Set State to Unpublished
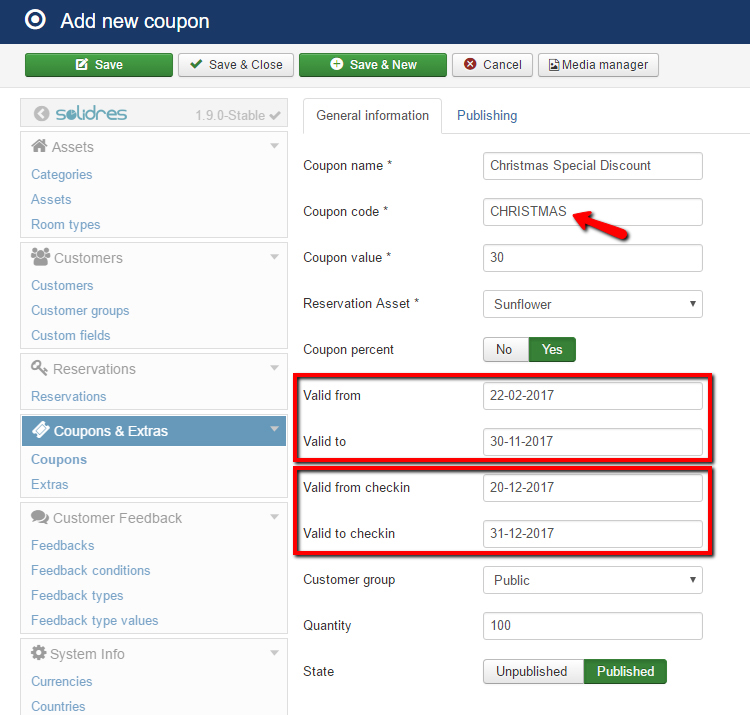This screenshot has height=715, width=750. point(533,671)
